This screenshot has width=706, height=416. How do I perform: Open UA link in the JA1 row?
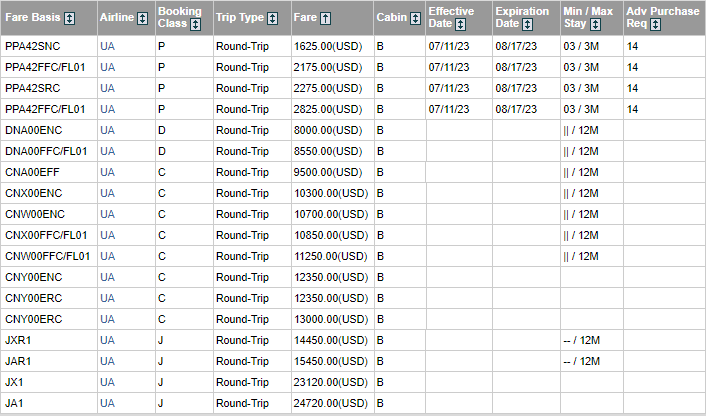(108, 403)
